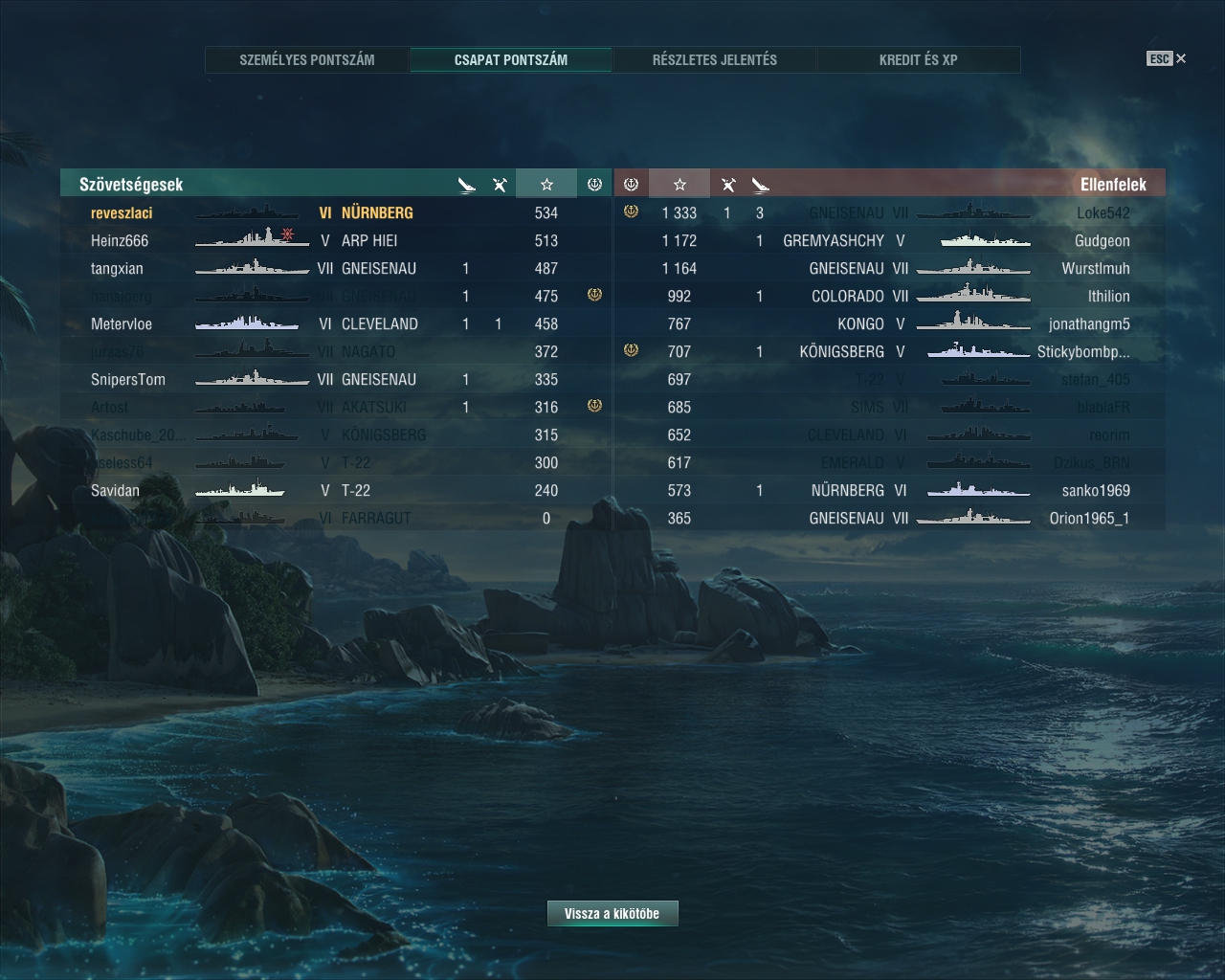The height and width of the screenshot is (980, 1225).
Task: Sort allies by planes shot down icon
Action: click(x=500, y=184)
